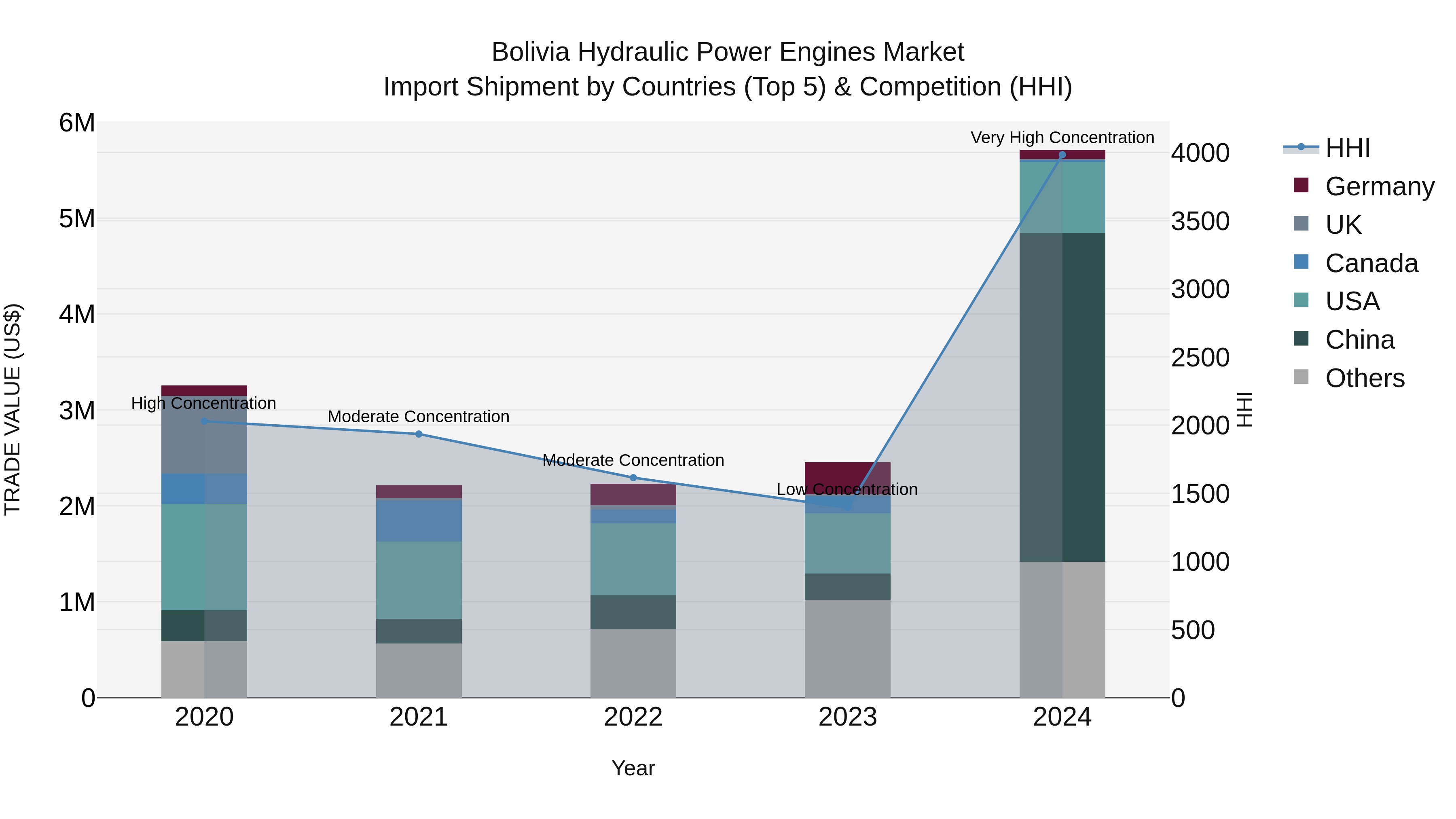Click 'Moderate Concentration' label above 2022

[x=633, y=460]
